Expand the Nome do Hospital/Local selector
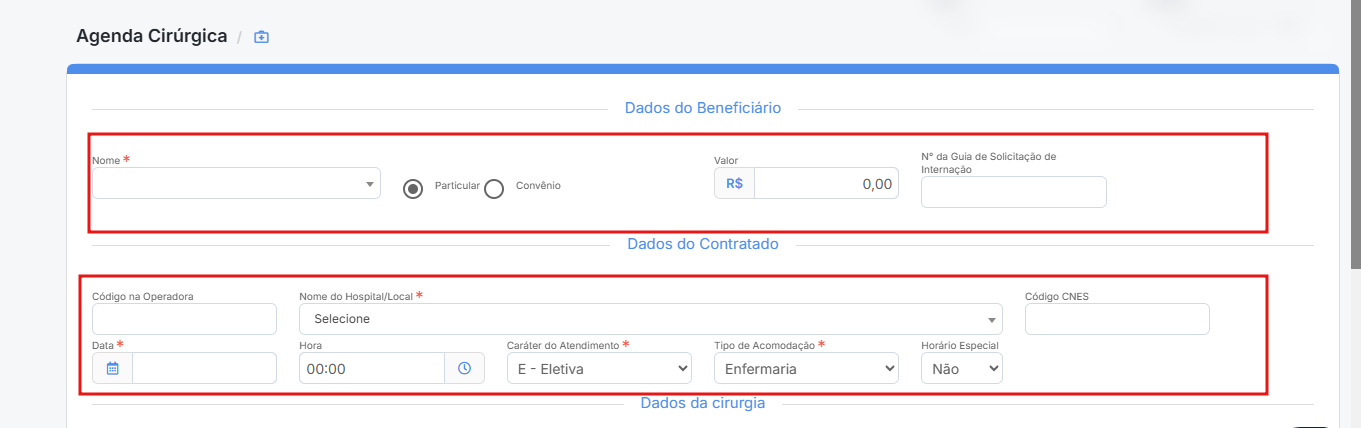Image resolution: width=1361 pixels, height=428 pixels. click(650, 319)
